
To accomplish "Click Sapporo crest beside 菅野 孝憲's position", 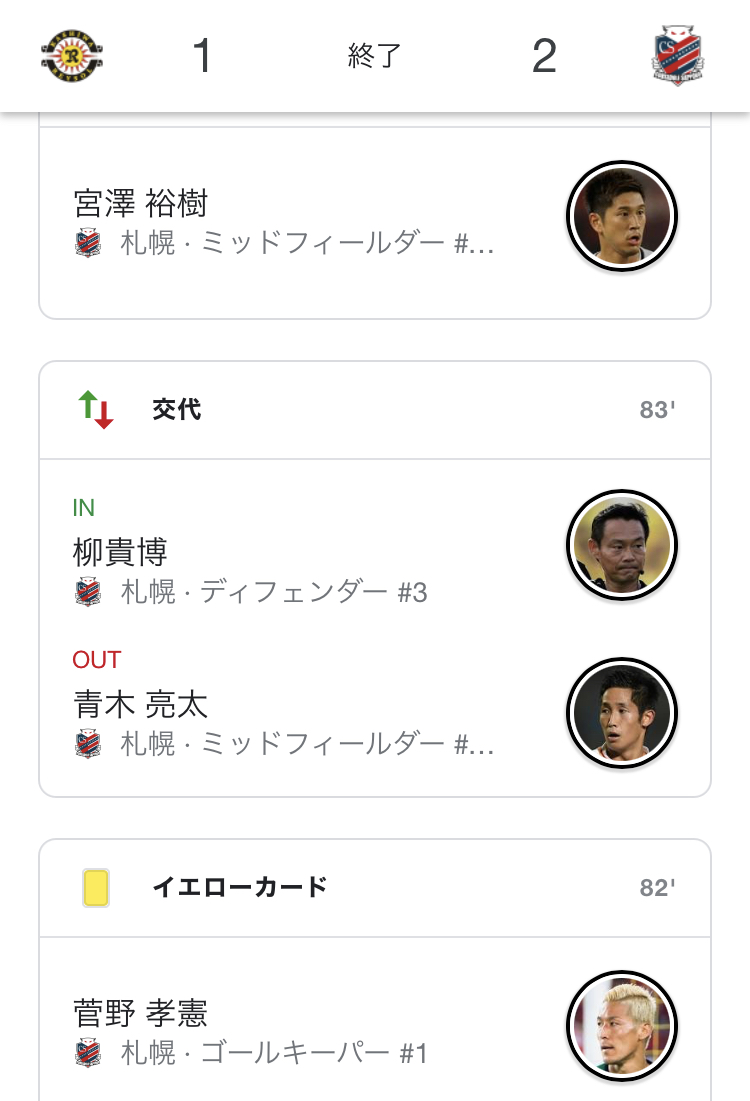I will click(x=88, y=1053).
